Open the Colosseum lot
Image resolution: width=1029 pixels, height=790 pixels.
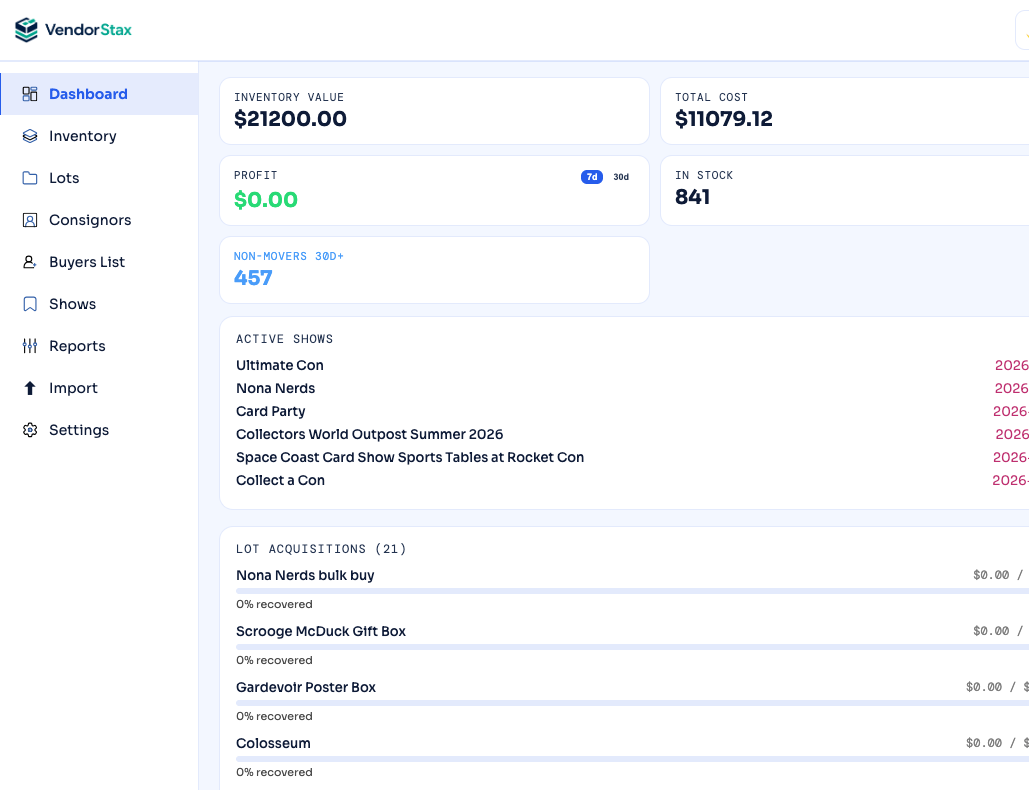coord(273,743)
